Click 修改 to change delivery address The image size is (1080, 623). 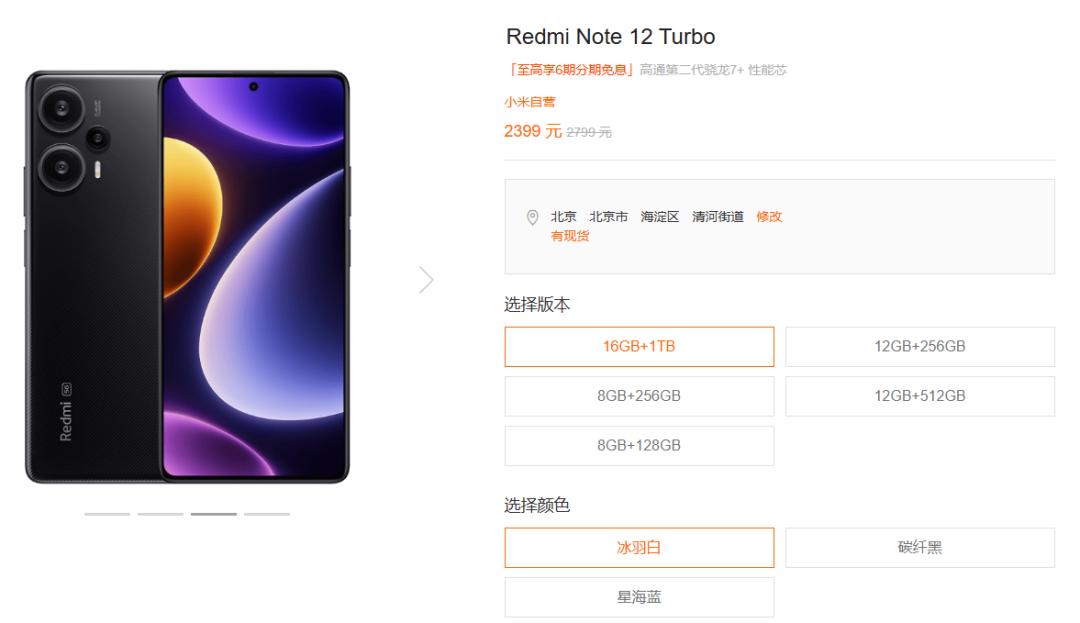[769, 217]
